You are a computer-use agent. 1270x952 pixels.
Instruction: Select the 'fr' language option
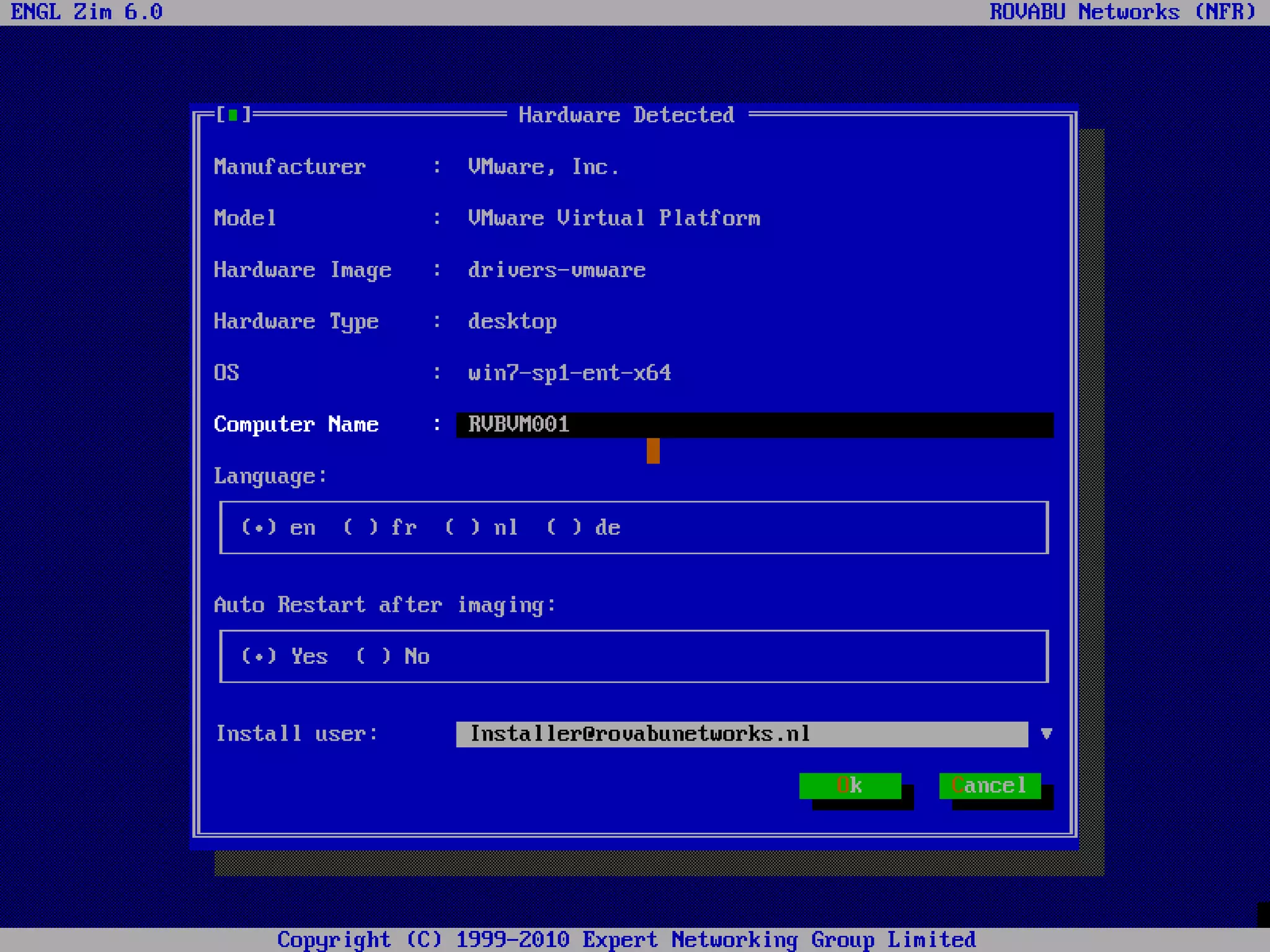pyautogui.click(x=361, y=527)
